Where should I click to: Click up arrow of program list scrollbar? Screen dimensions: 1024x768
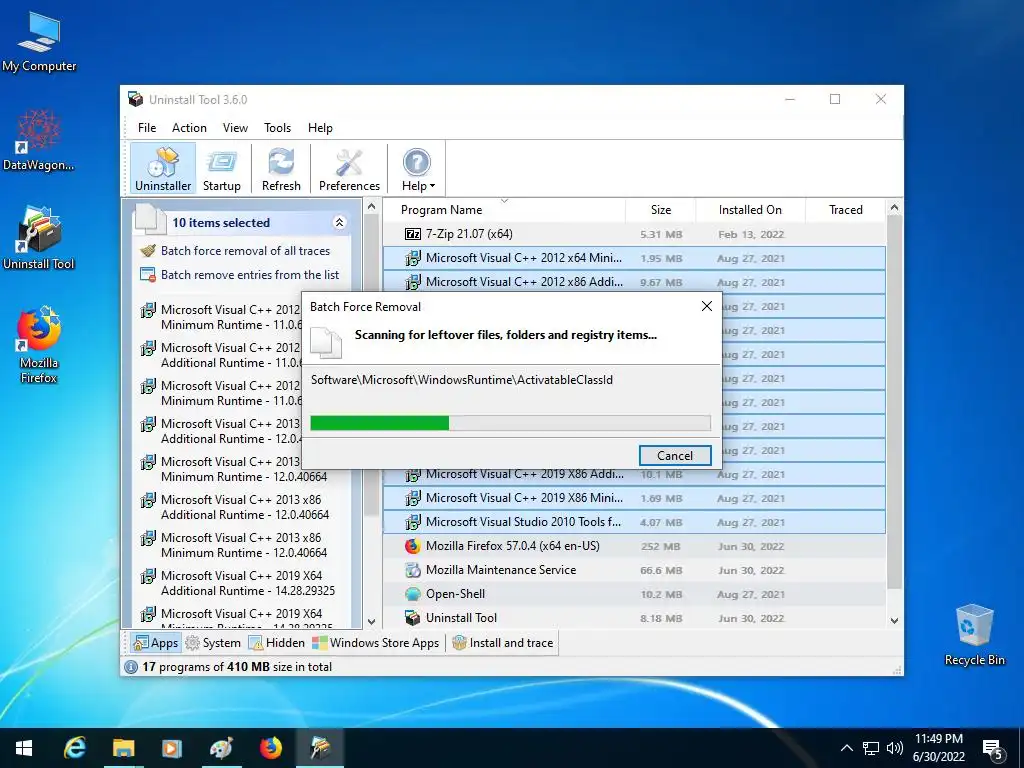click(x=895, y=208)
